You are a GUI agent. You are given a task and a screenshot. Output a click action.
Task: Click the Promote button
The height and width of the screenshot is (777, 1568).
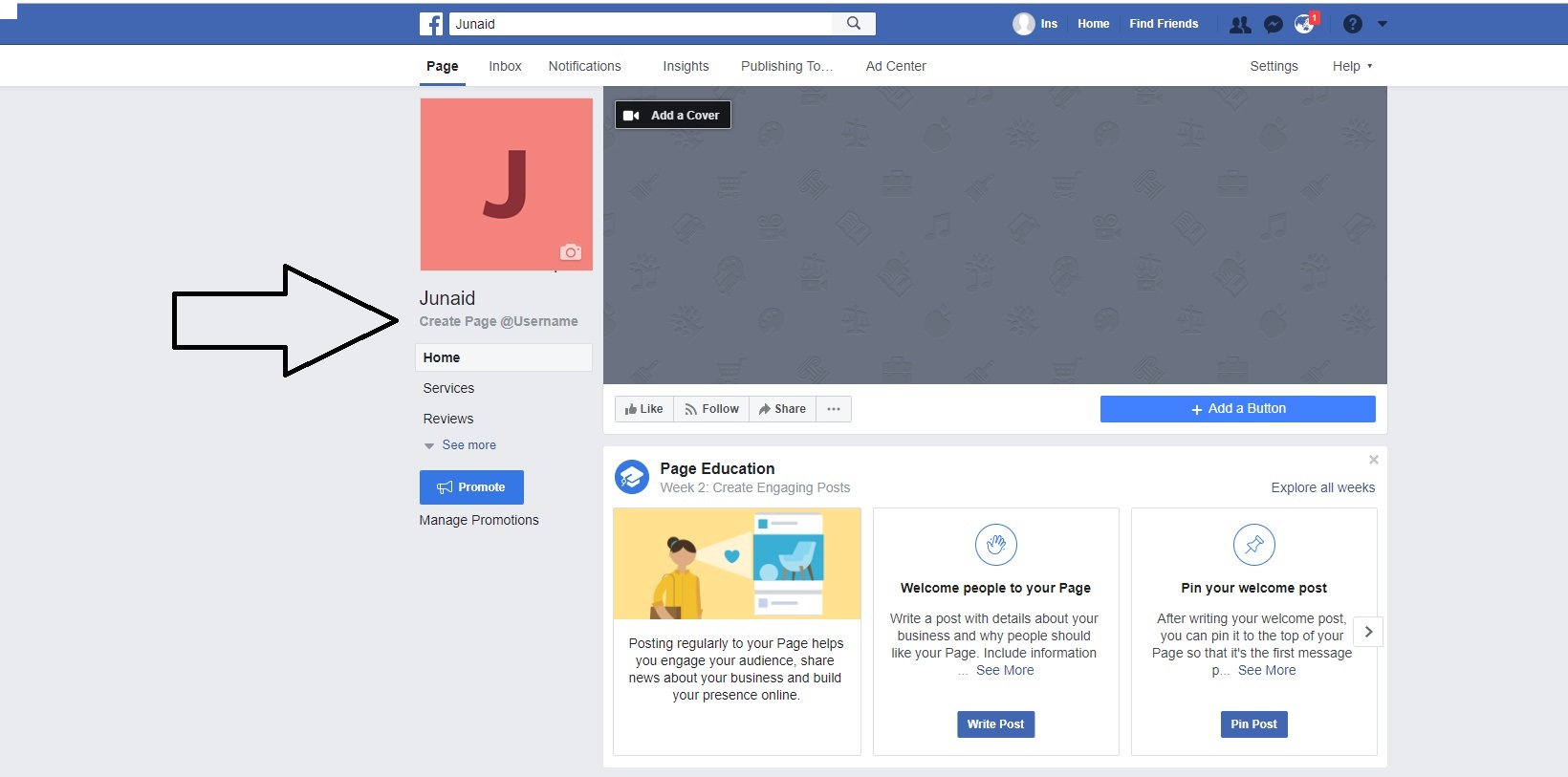(471, 487)
